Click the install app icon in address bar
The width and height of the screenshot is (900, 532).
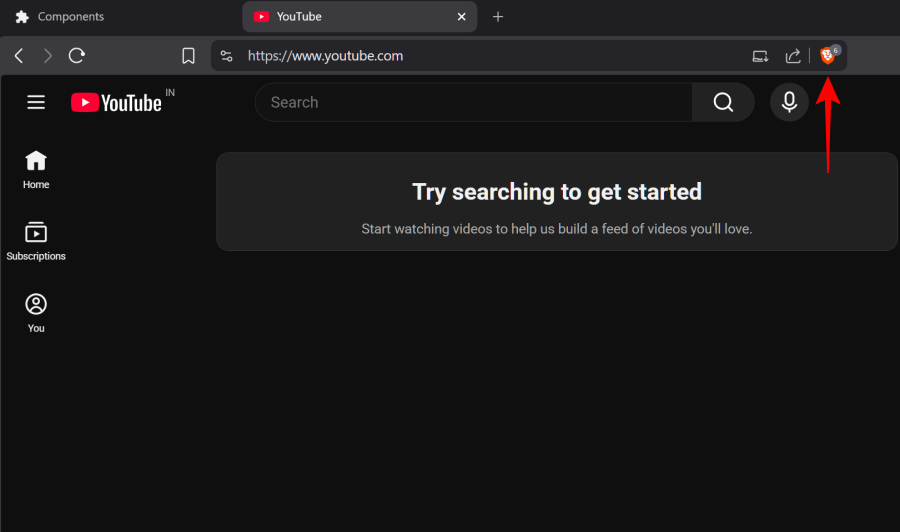761,56
